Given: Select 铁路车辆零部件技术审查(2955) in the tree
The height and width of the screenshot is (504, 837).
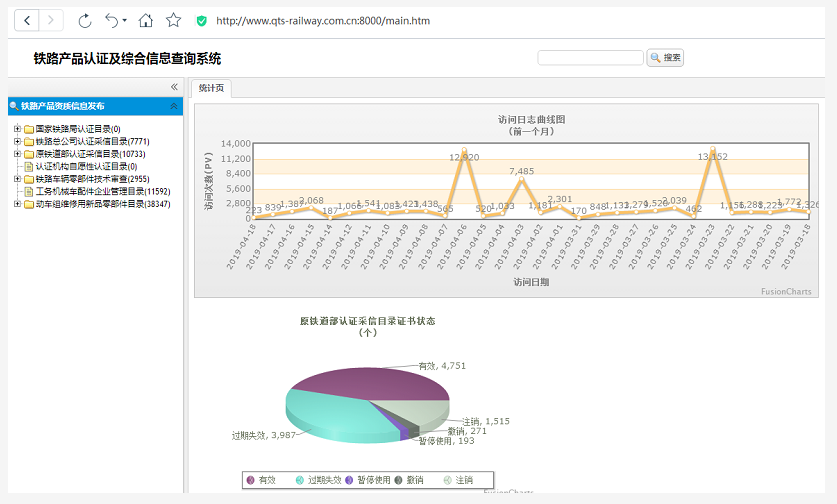Looking at the screenshot, I should 92,179.
